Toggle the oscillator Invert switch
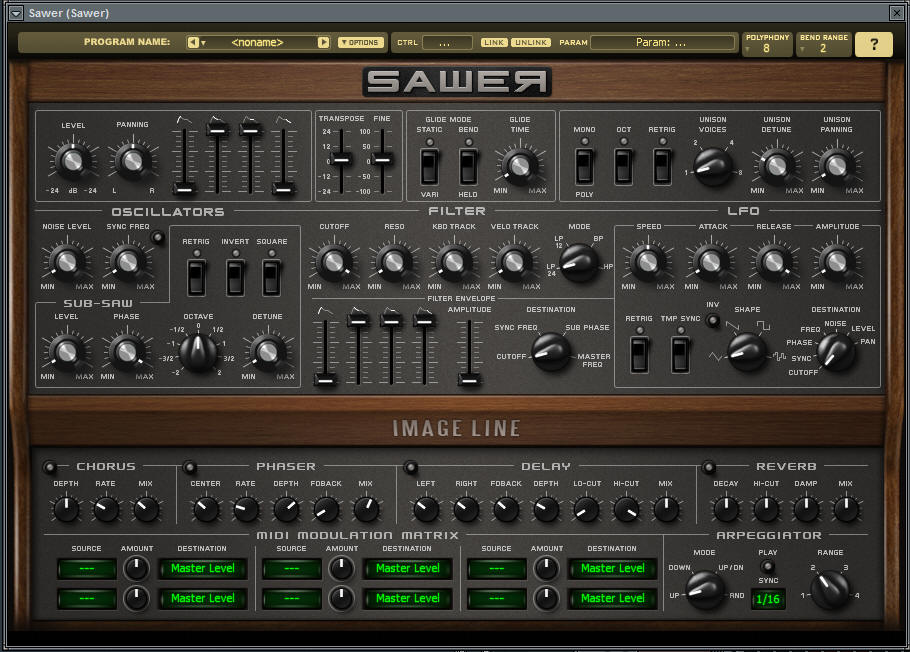The image size is (910, 652). [235, 276]
